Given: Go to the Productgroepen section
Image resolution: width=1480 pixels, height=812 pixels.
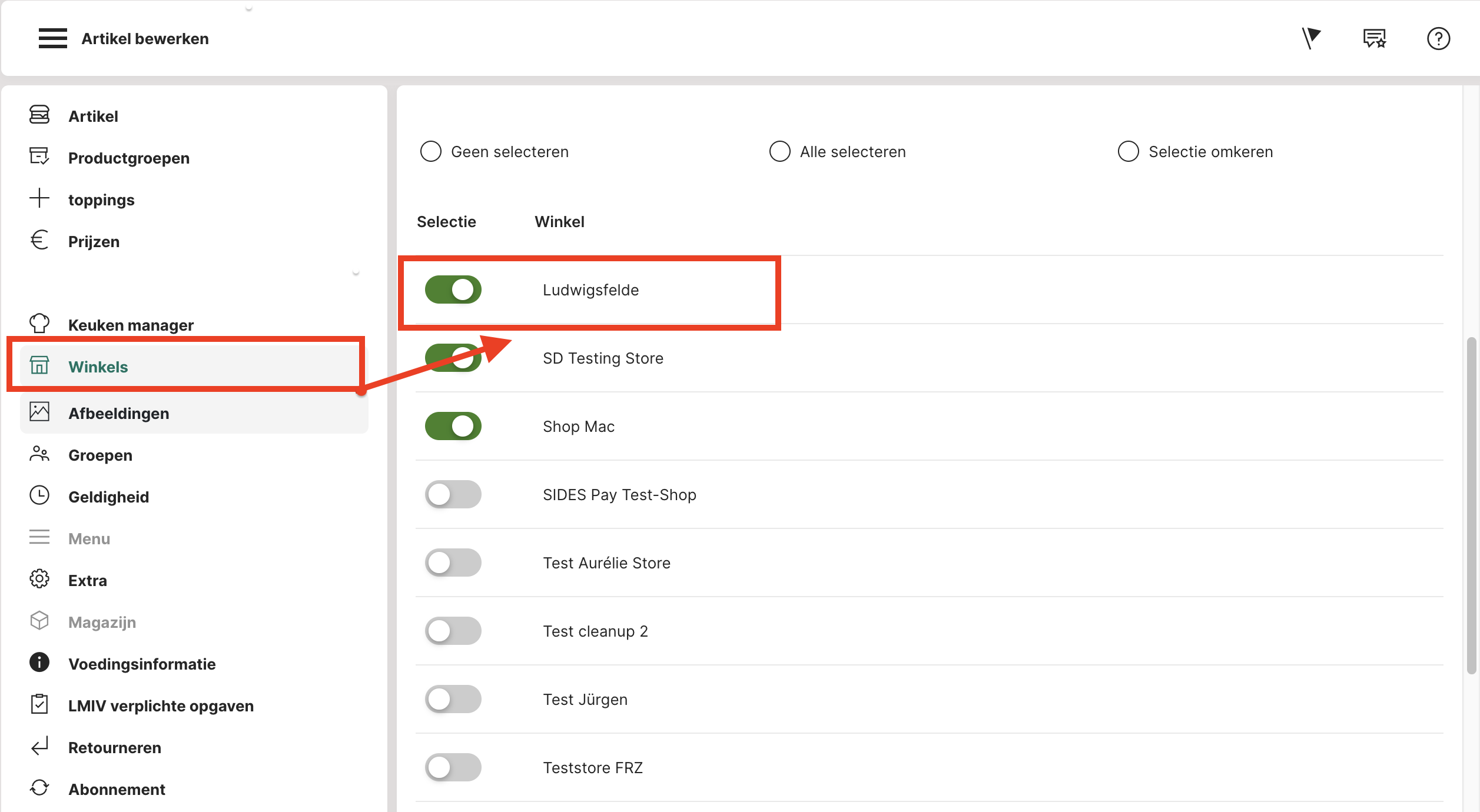Looking at the screenshot, I should (x=128, y=158).
